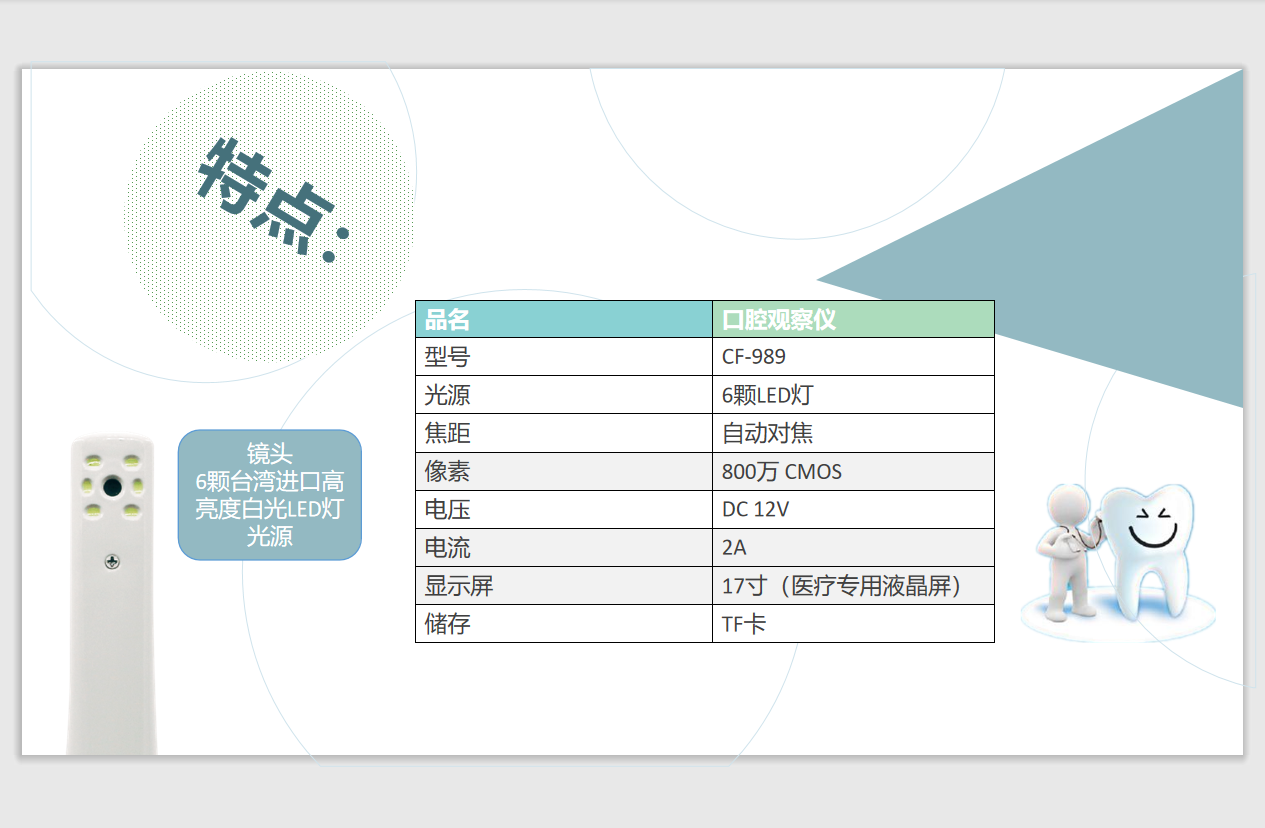This screenshot has width=1265, height=828.
Task: Select the 品名 header cell
Action: point(564,319)
